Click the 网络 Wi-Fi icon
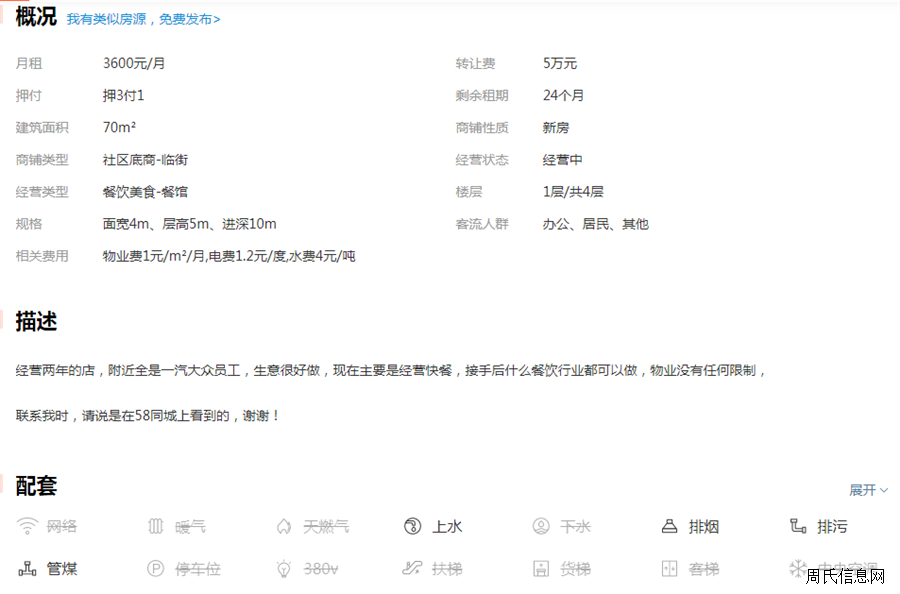 [x=27, y=526]
